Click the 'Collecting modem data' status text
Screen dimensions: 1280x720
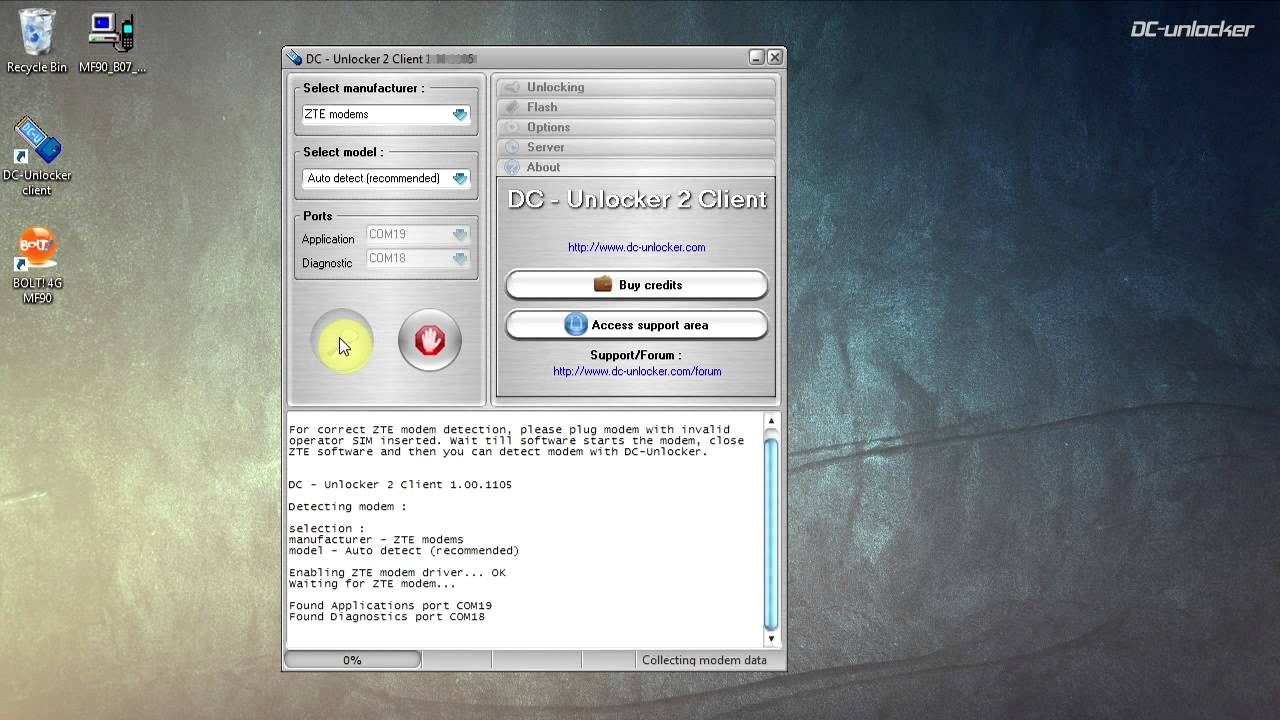(x=704, y=660)
